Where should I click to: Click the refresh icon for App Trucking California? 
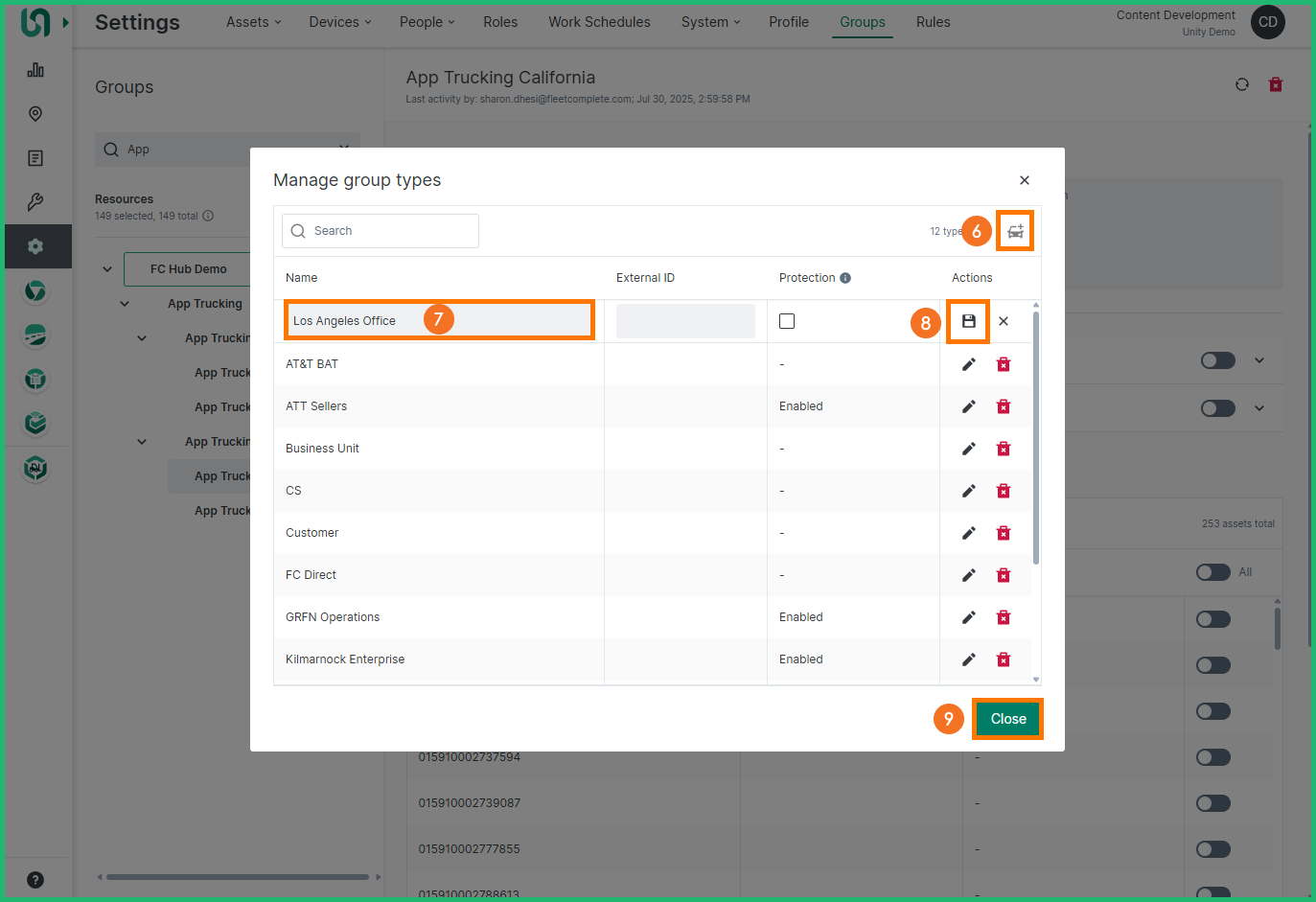pos(1242,84)
